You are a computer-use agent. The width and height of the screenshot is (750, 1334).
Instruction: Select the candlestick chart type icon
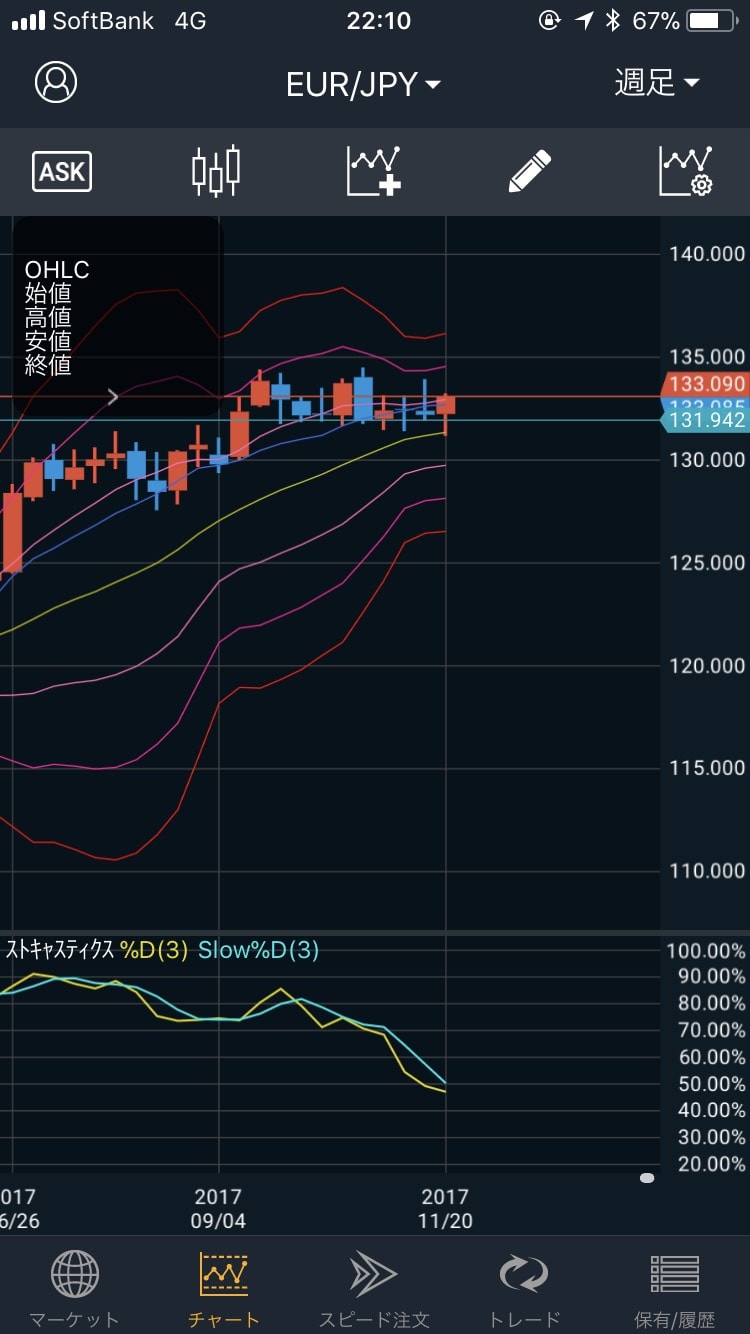click(x=216, y=171)
